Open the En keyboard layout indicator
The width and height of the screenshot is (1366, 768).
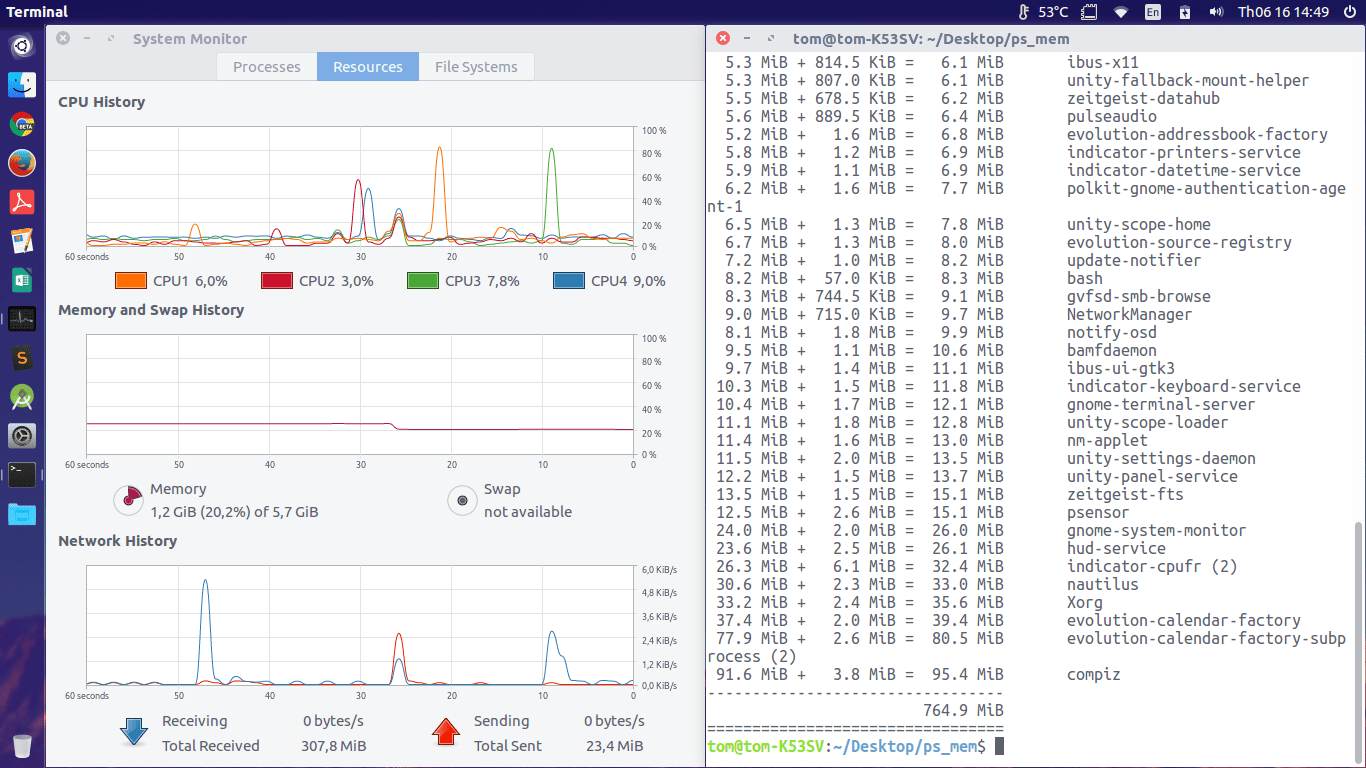pos(1153,12)
